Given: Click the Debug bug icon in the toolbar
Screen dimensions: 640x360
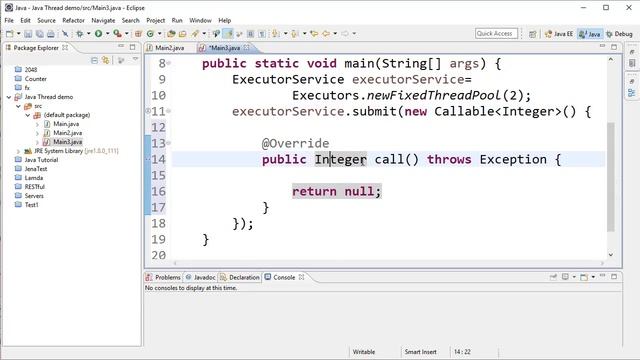Looking at the screenshot, I should (x=80, y=34).
